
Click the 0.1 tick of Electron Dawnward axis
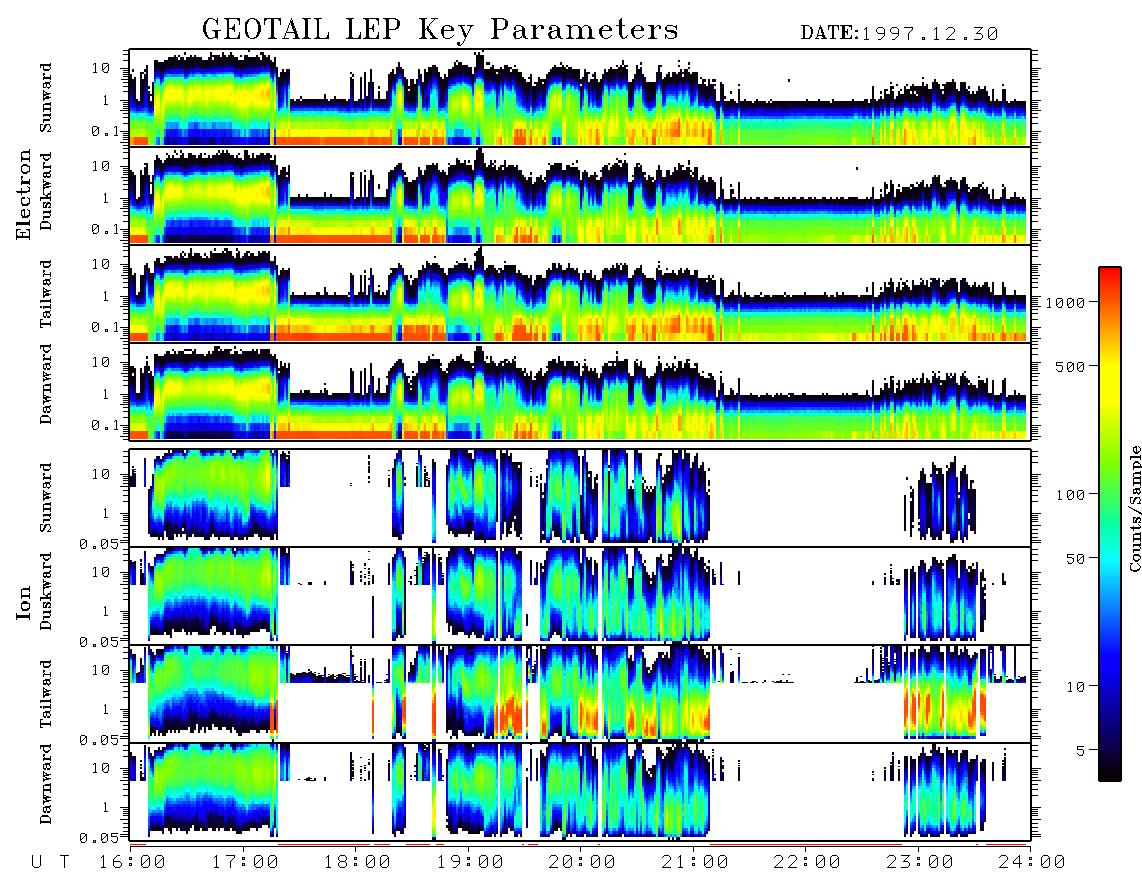(x=105, y=425)
